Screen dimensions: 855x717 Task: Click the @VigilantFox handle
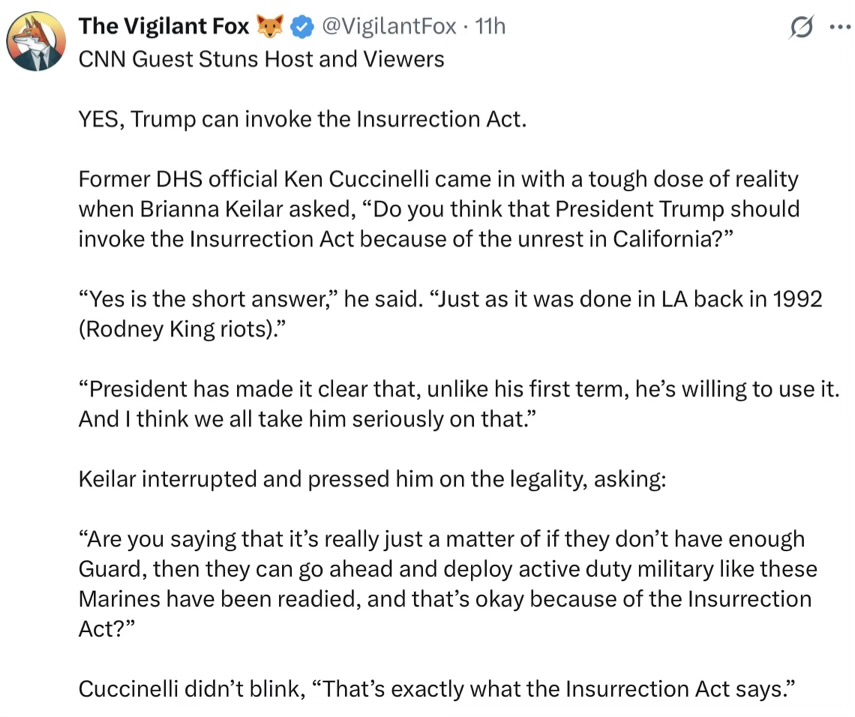pyautogui.click(x=389, y=26)
